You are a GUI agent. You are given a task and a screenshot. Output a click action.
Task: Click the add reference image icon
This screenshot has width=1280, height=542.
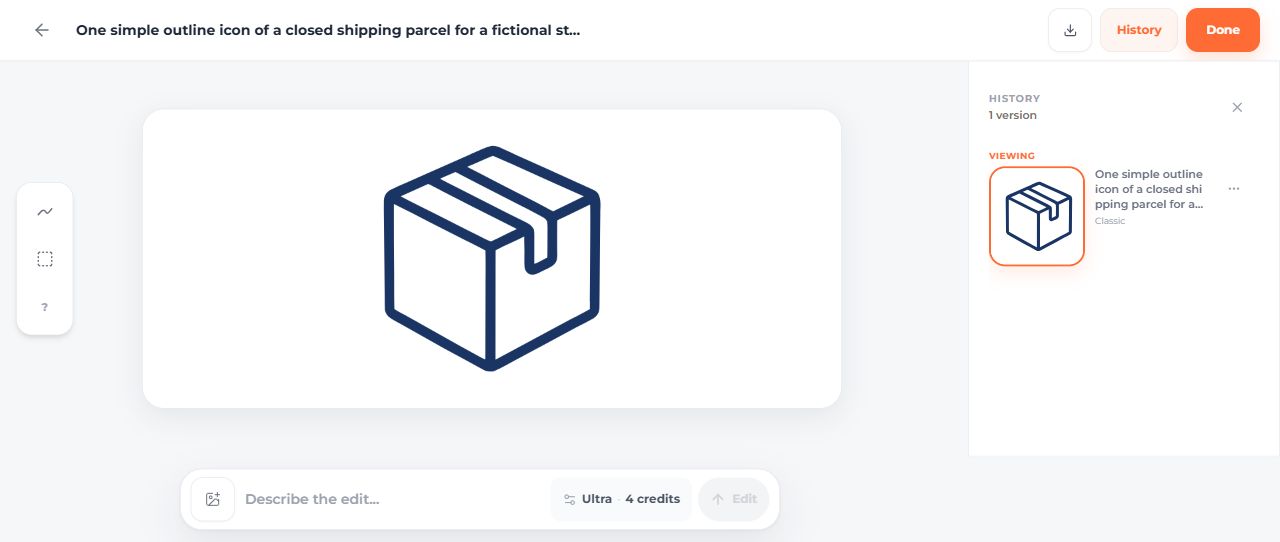213,499
